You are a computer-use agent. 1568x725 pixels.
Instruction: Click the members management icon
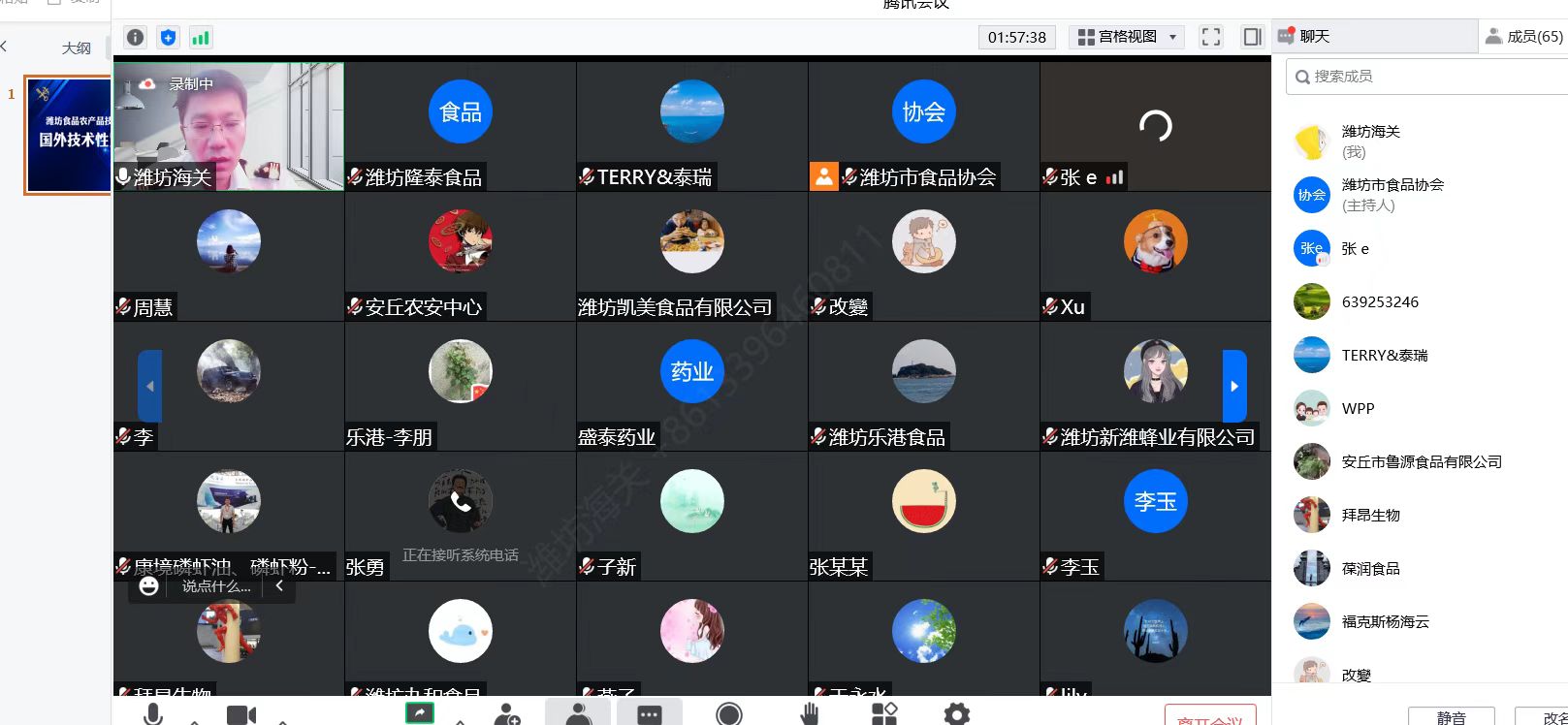579,714
